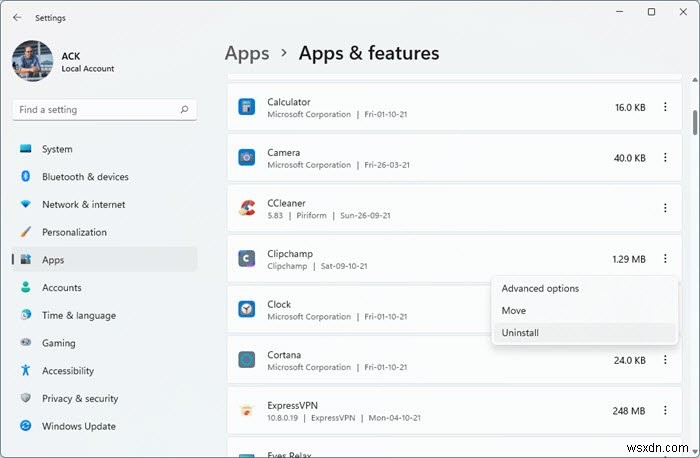Click the scrollbar up arrow
The image size is (700, 458).
(x=695, y=80)
